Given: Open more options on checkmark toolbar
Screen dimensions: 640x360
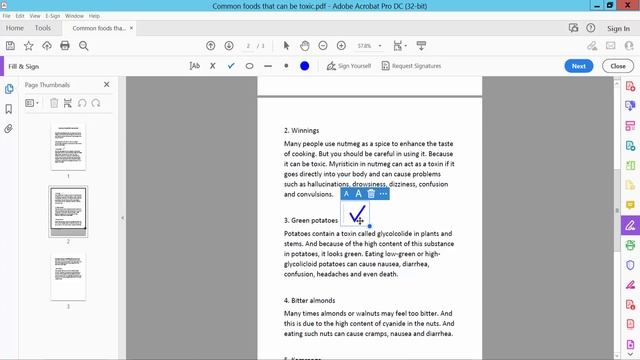Looking at the screenshot, I should 383,194.
